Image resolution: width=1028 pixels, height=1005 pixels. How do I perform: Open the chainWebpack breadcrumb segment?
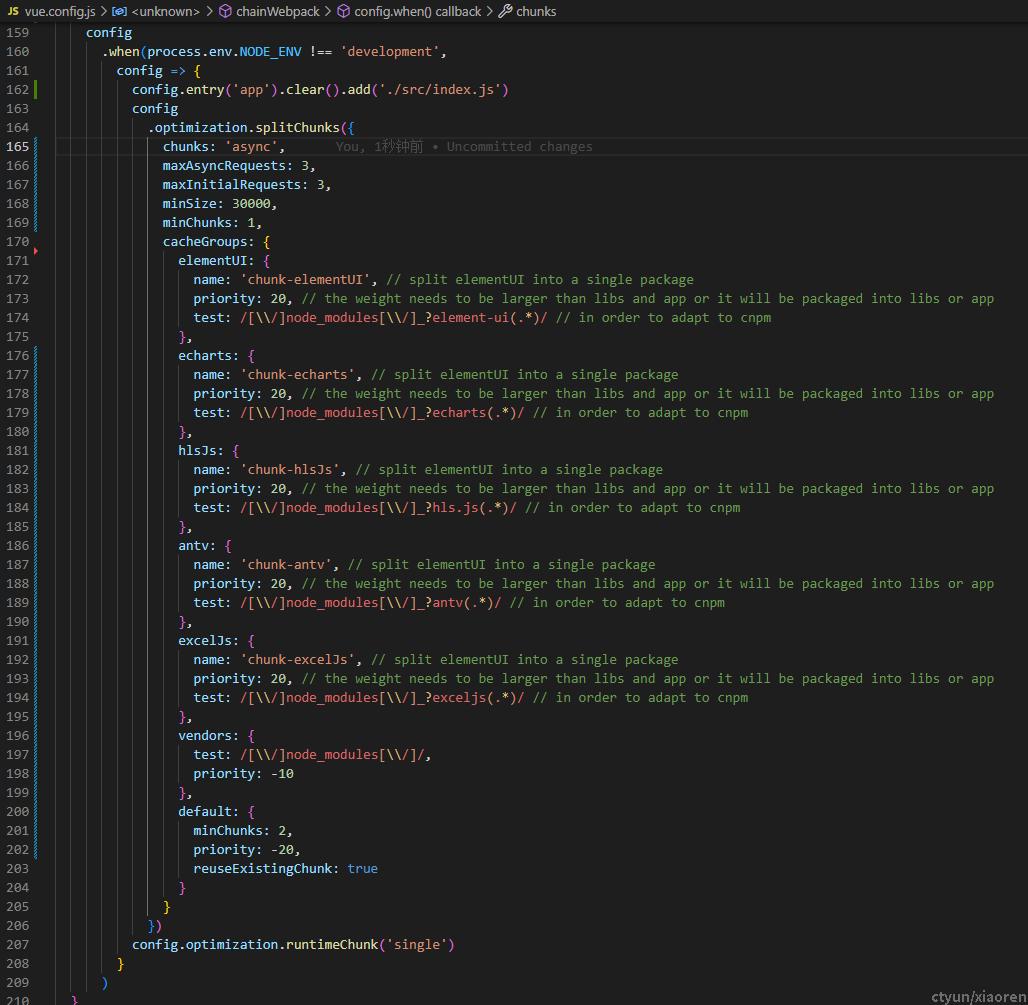[277, 11]
